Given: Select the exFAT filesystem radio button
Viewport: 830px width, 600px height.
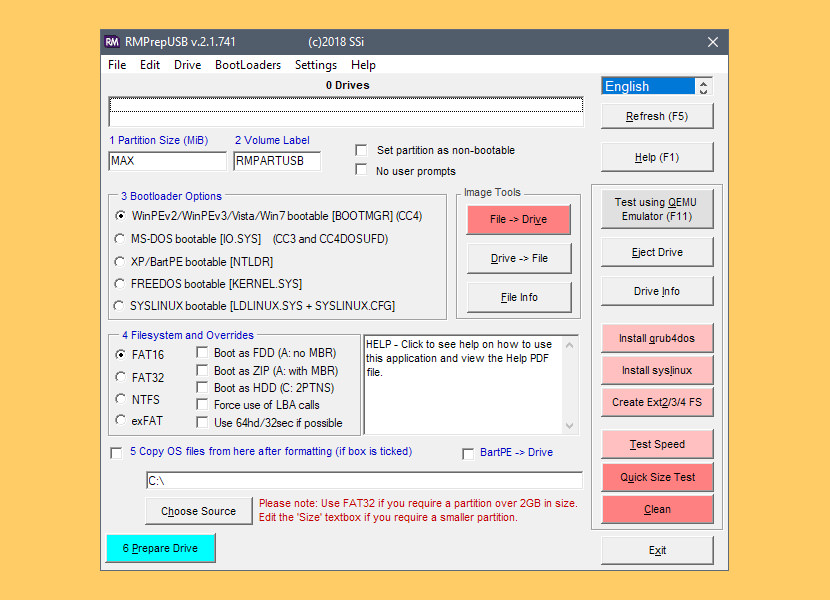Looking at the screenshot, I should pos(121,420).
